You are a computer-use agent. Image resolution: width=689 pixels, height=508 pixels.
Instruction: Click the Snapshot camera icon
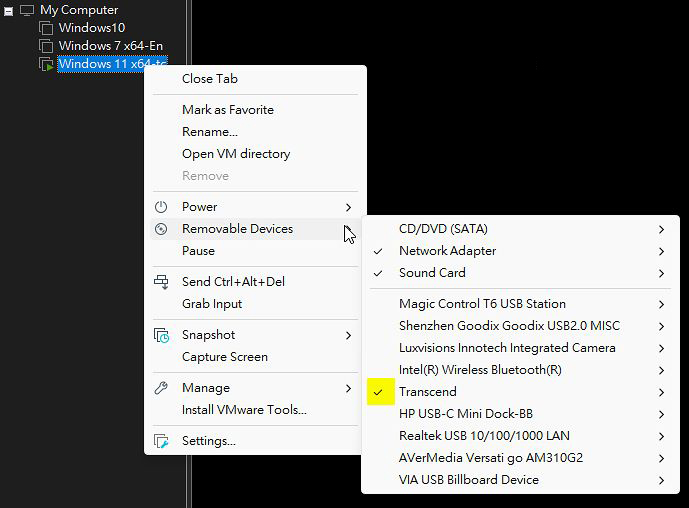tap(161, 335)
